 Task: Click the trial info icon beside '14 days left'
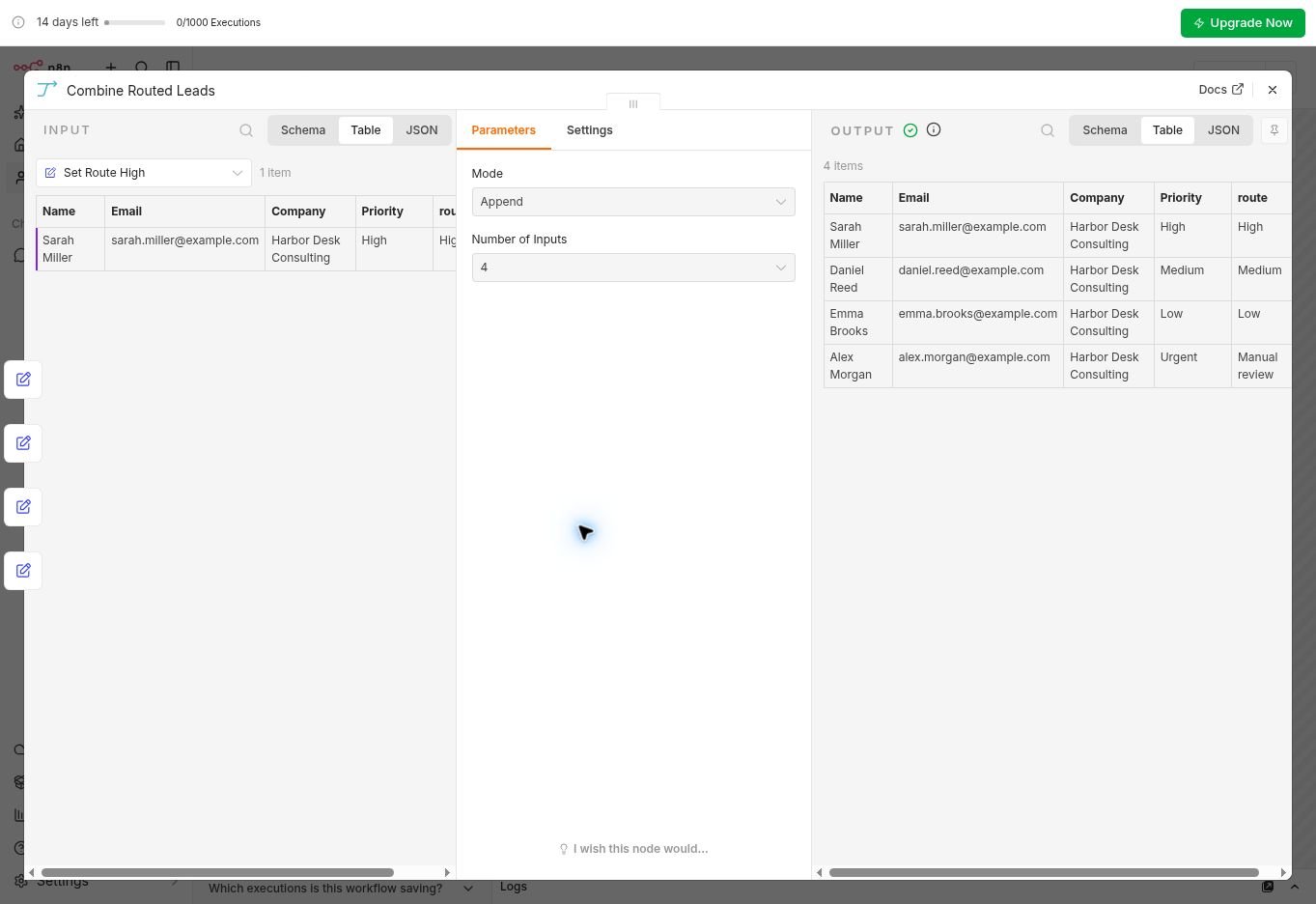(x=18, y=22)
